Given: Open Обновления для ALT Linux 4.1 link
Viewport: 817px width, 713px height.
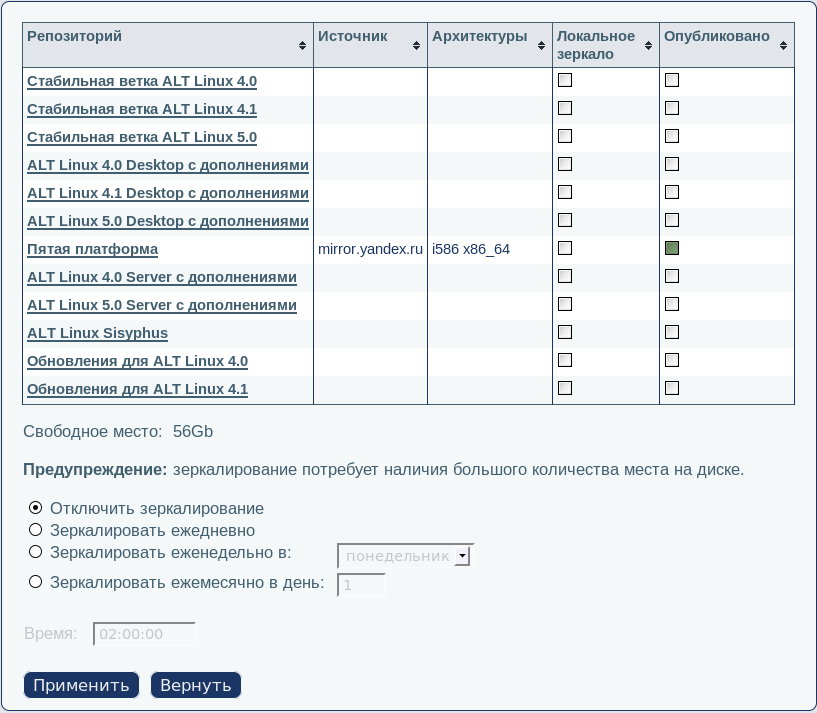Looking at the screenshot, I should [137, 389].
